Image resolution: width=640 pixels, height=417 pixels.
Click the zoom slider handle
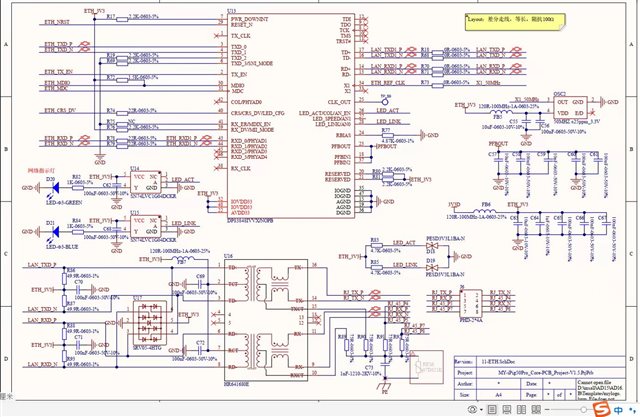[x=584, y=409]
